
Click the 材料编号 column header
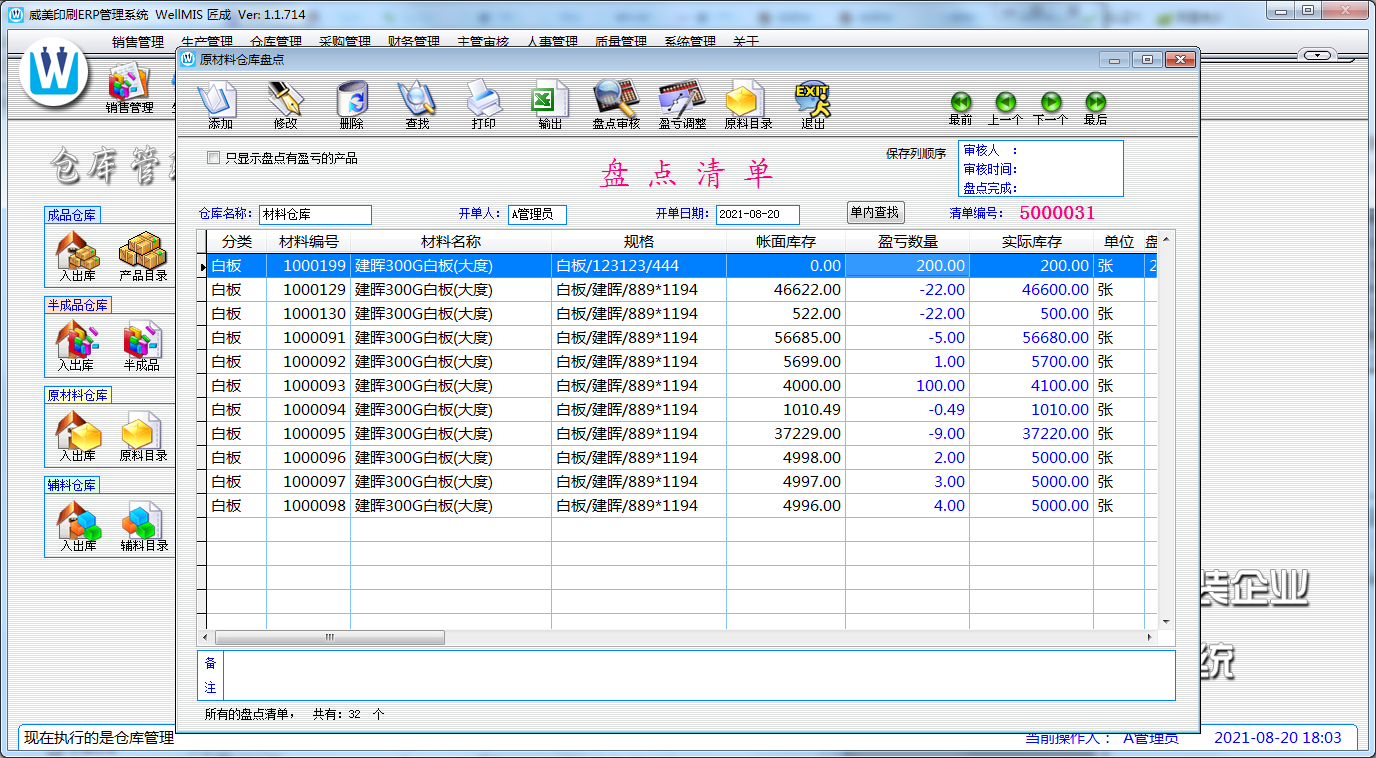click(x=308, y=242)
